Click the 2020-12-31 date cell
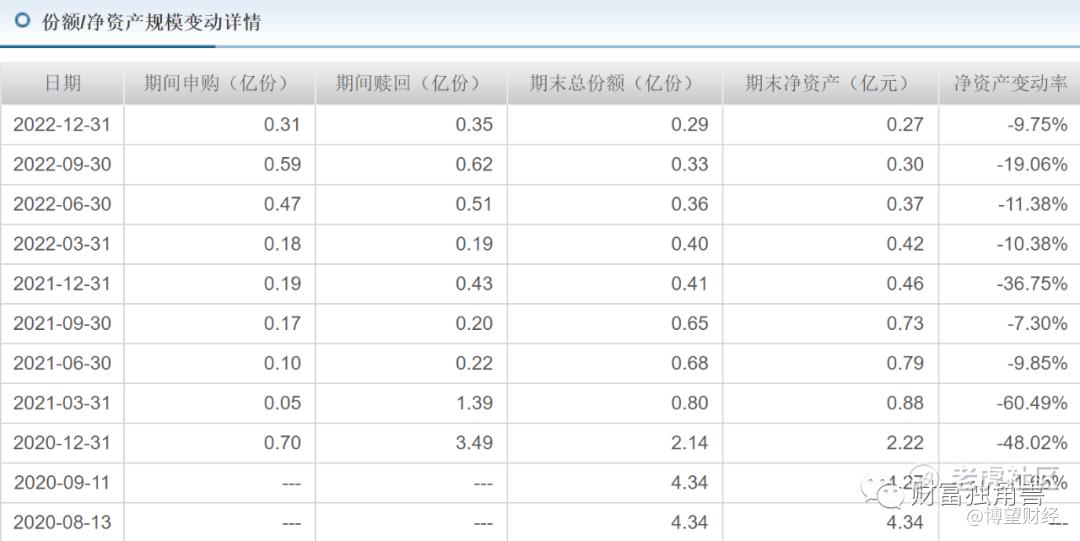The image size is (1080, 541). point(62,443)
